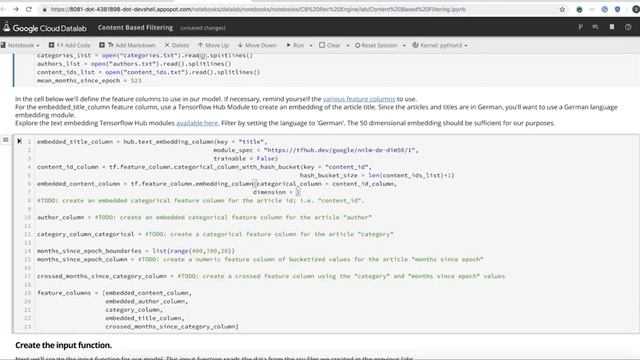Click the tfhub.dev module URL string

point(339,150)
